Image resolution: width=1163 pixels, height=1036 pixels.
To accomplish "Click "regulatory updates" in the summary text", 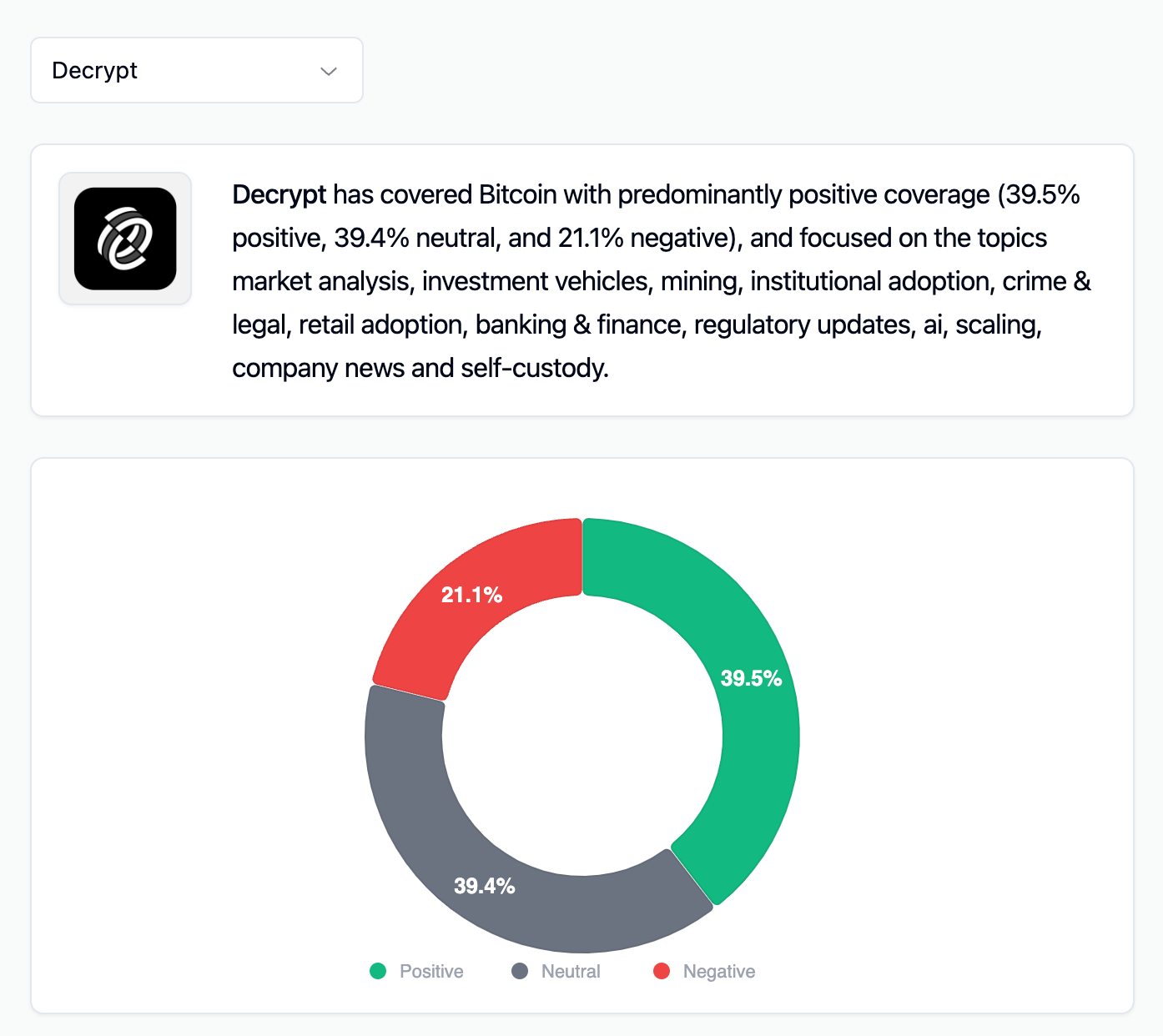I will pos(803,324).
